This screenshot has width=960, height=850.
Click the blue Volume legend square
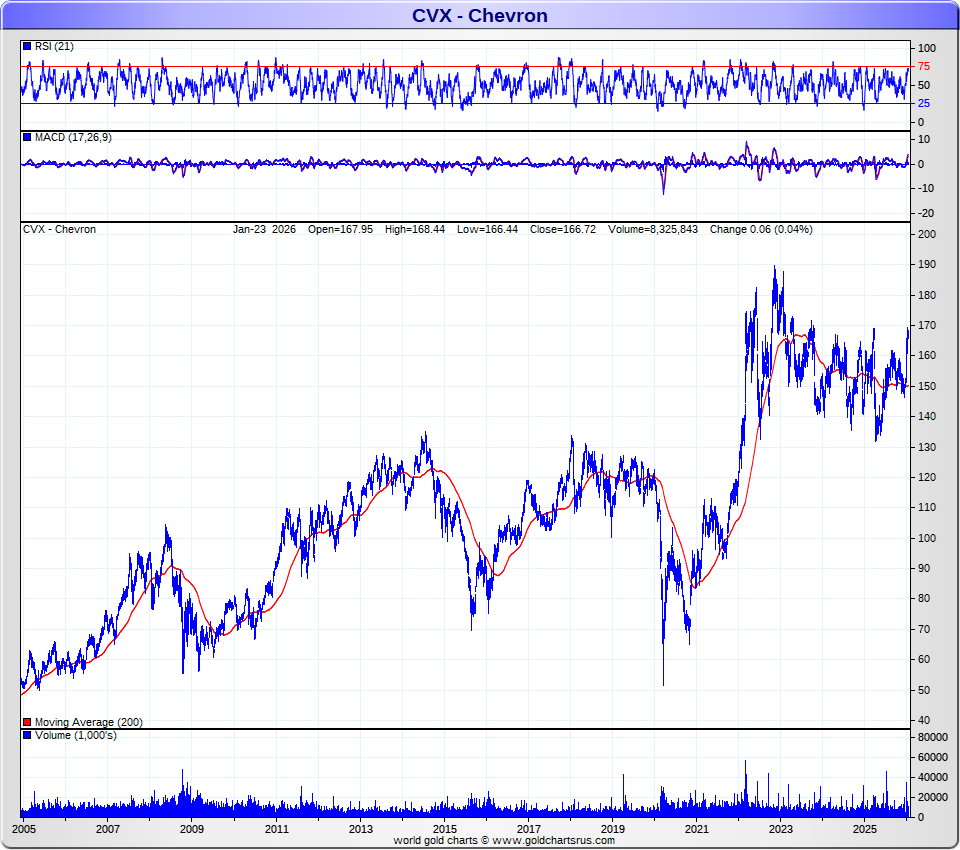(x=27, y=735)
